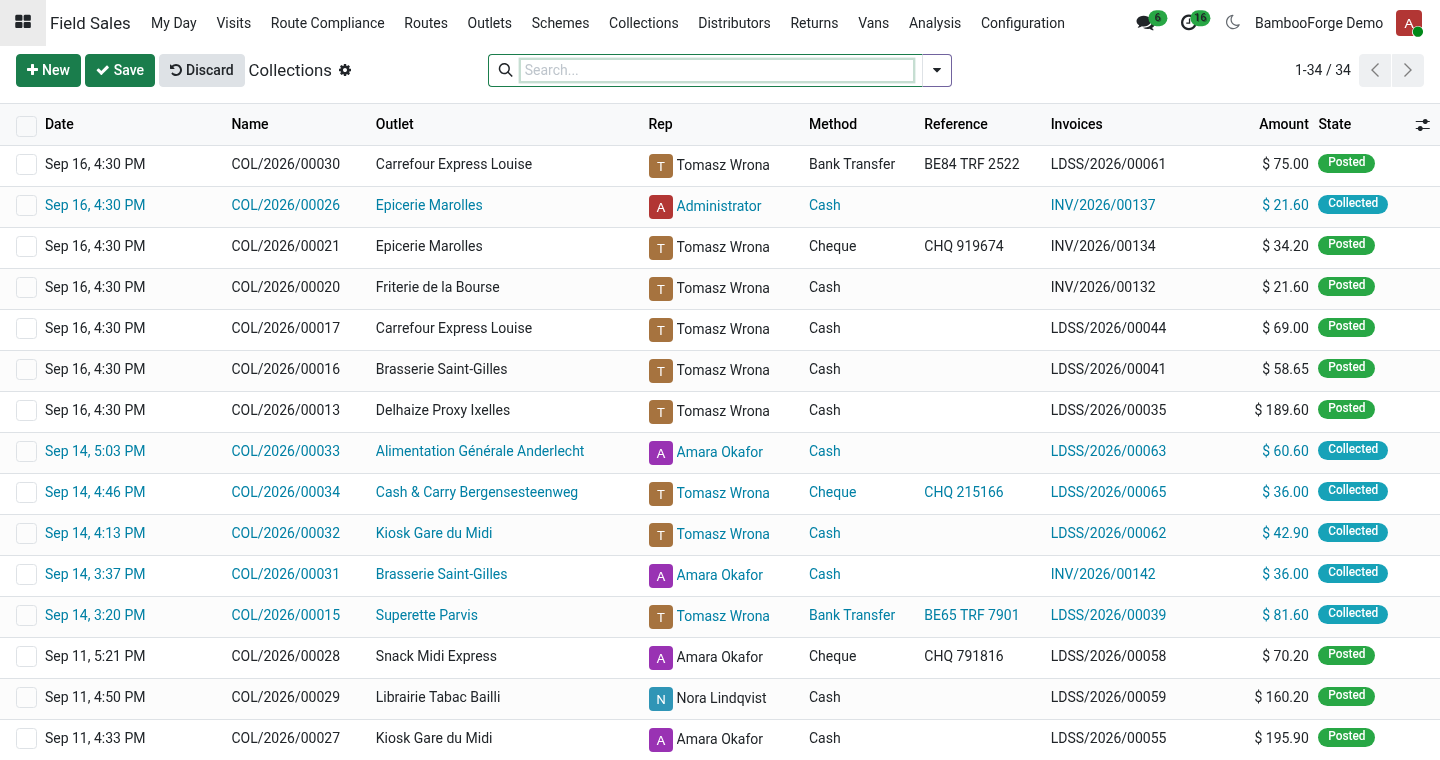Screen dimensions: 1440x760
Task: Toggle dark mode moon icon
Action: coord(1232,23)
